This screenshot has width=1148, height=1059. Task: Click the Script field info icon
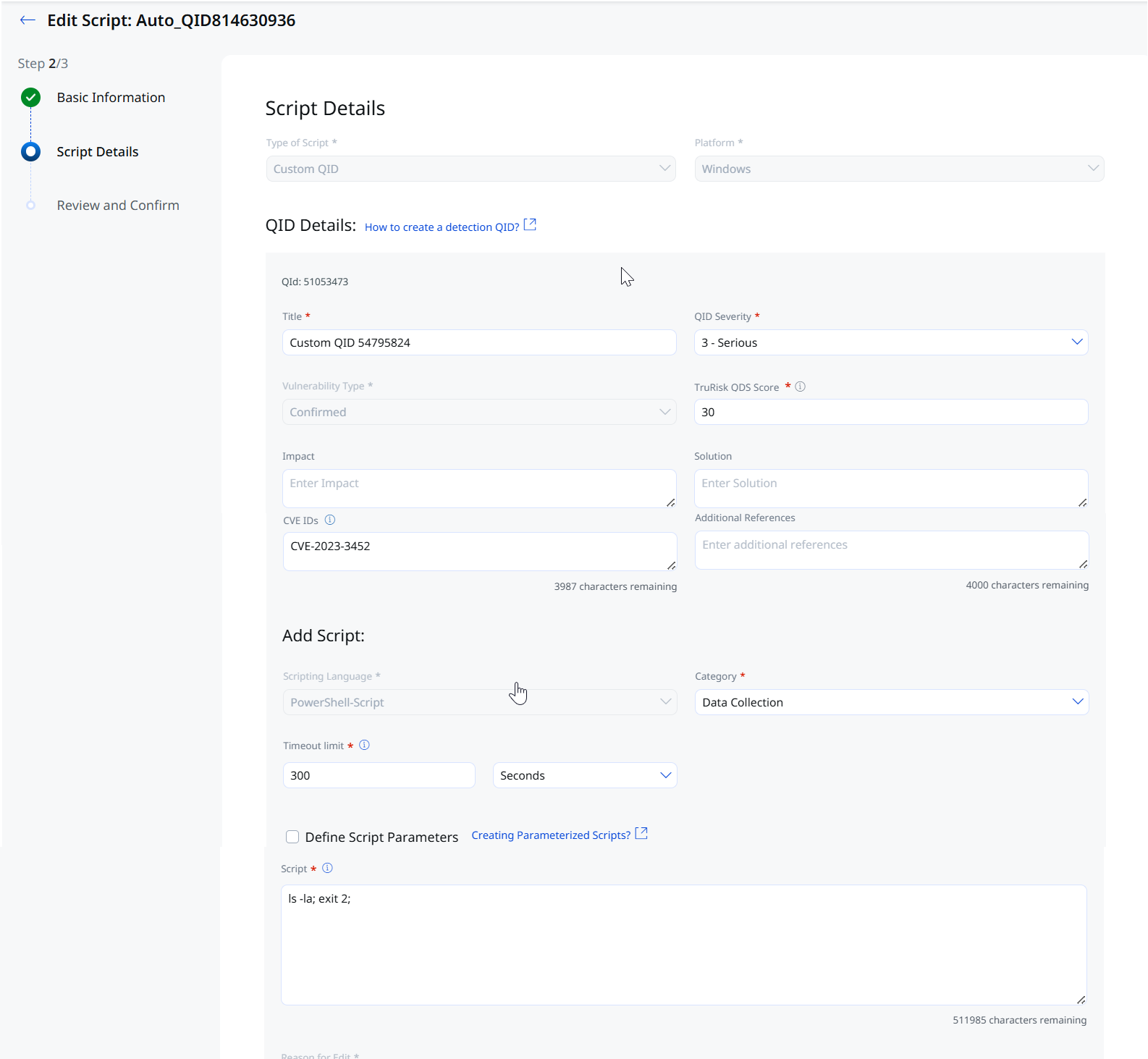(327, 868)
